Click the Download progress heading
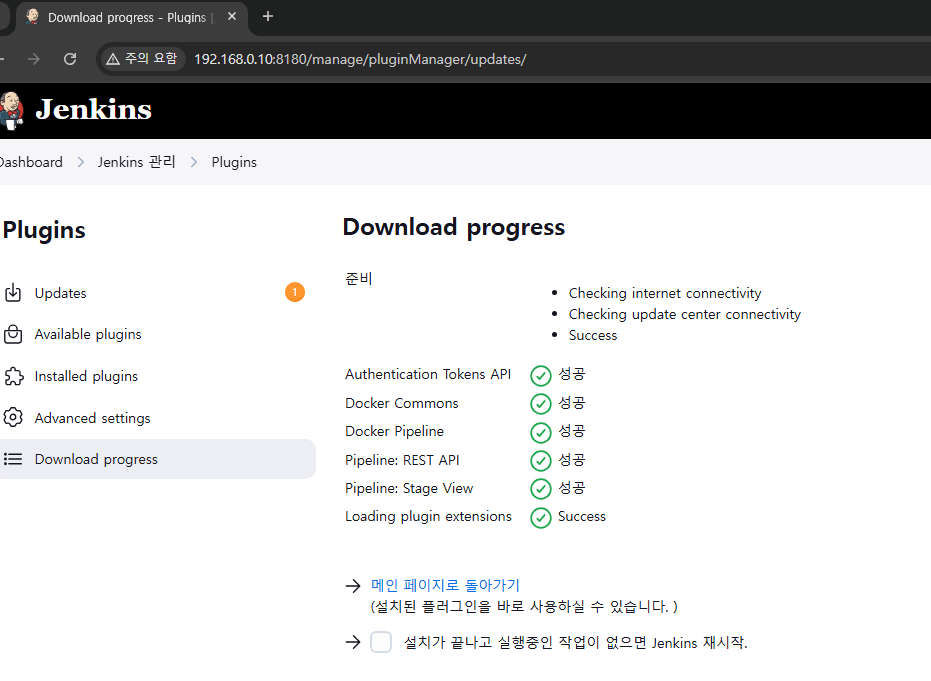This screenshot has width=931, height=681. (454, 227)
